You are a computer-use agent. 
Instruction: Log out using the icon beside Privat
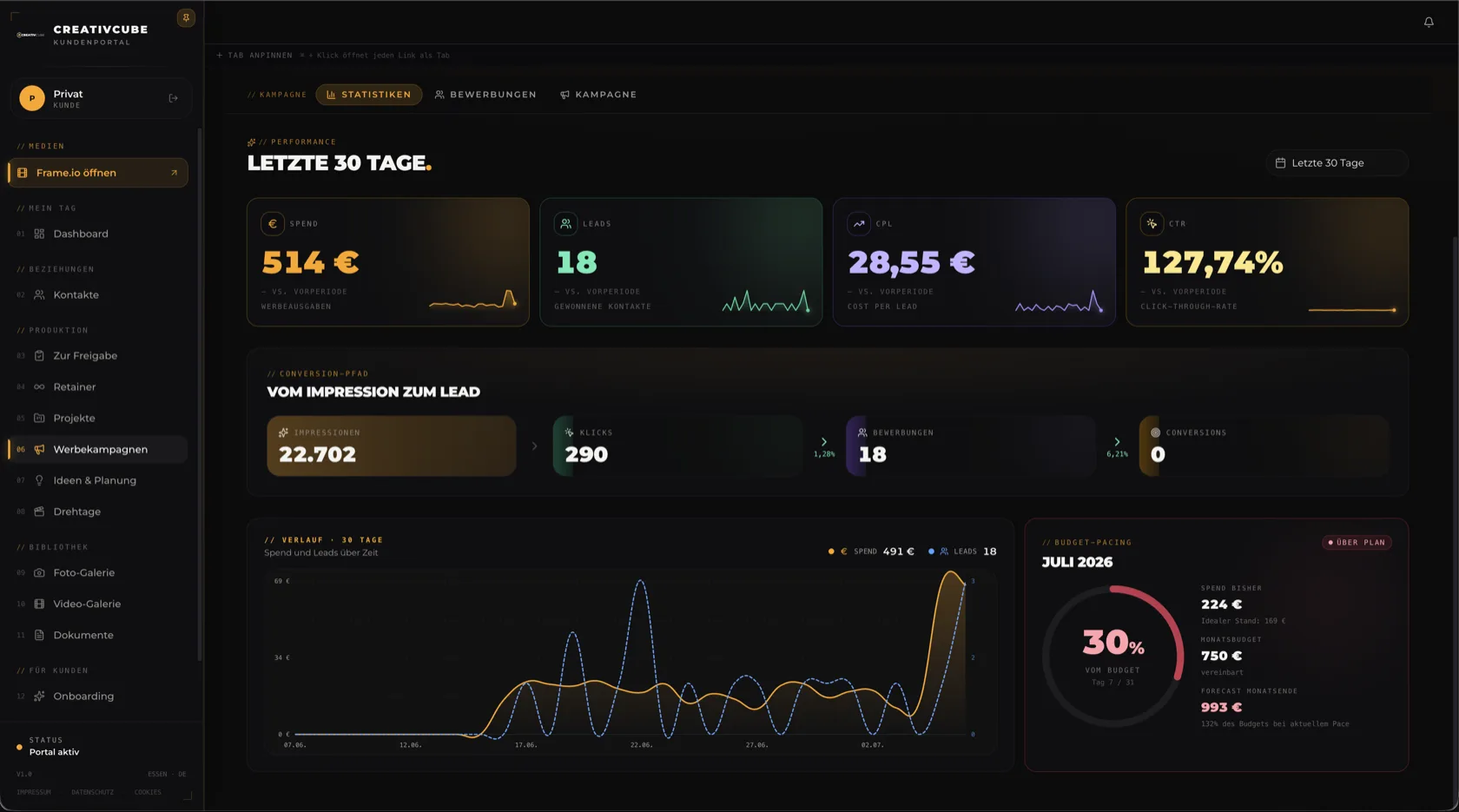173,98
